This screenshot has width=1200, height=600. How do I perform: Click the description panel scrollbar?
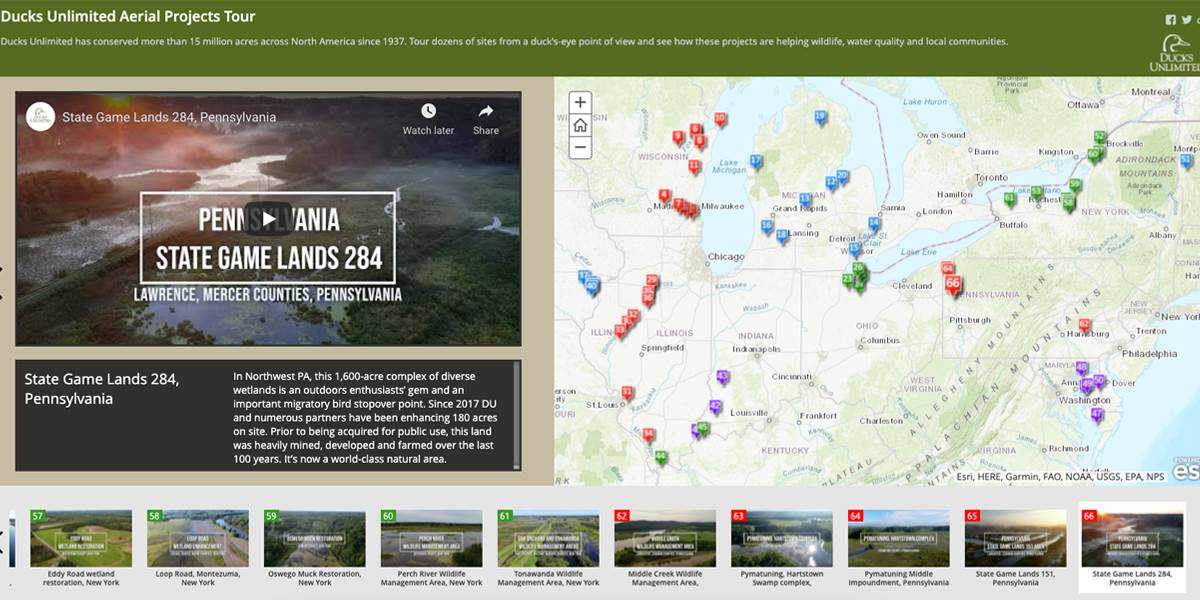(517, 415)
